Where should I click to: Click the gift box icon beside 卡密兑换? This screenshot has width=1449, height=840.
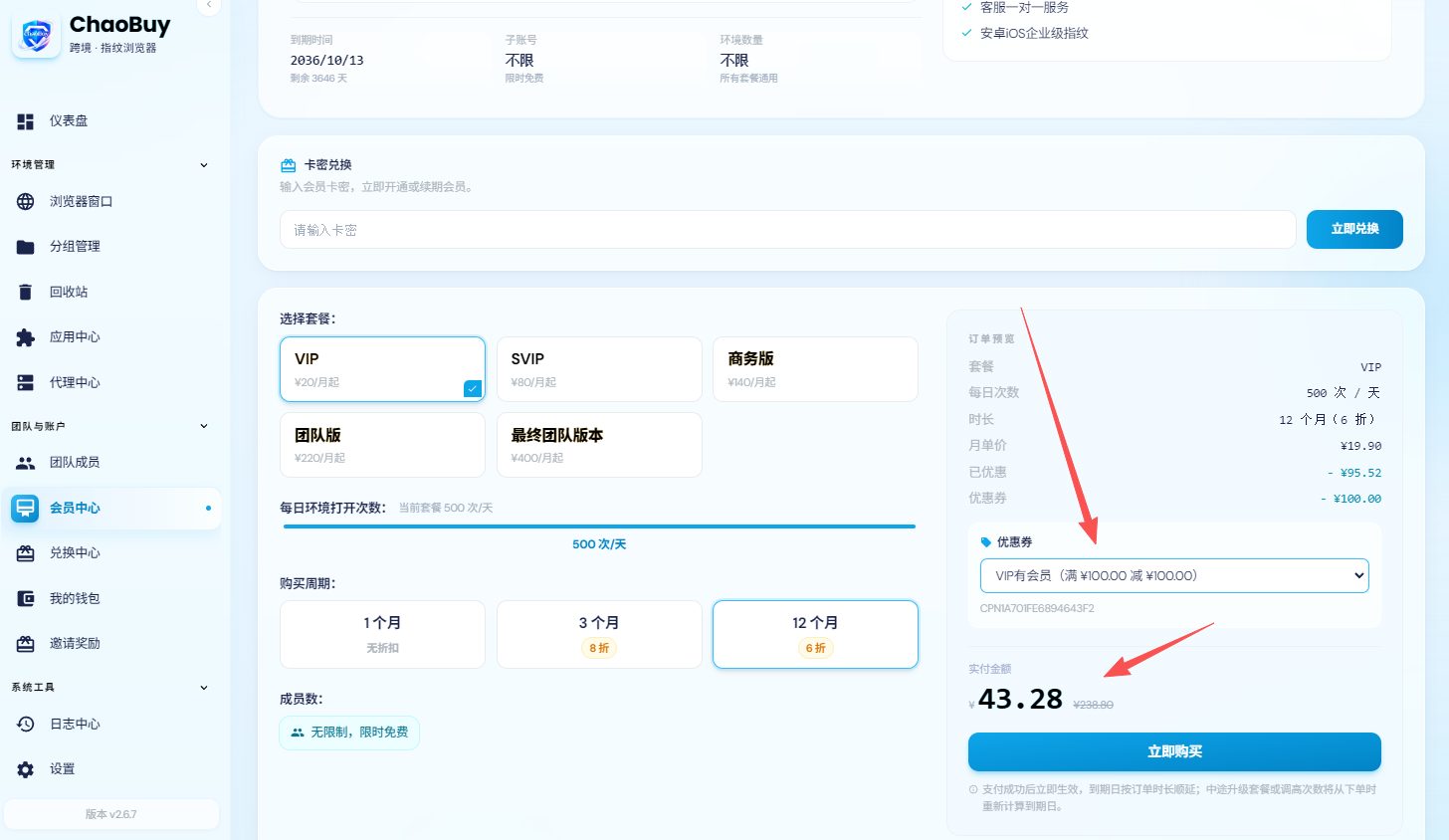pyautogui.click(x=289, y=165)
